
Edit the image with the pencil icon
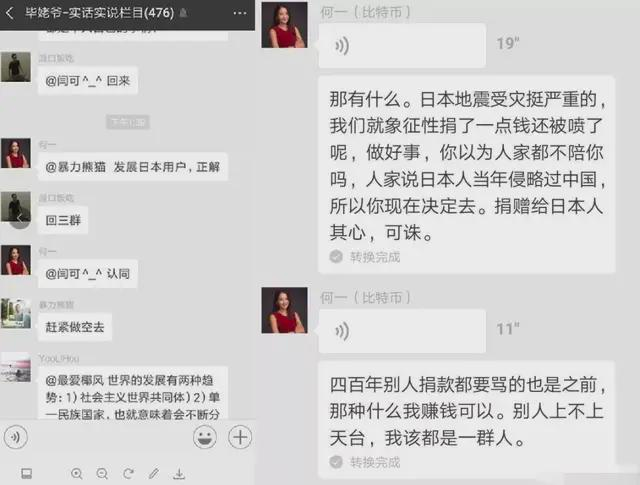153,474
